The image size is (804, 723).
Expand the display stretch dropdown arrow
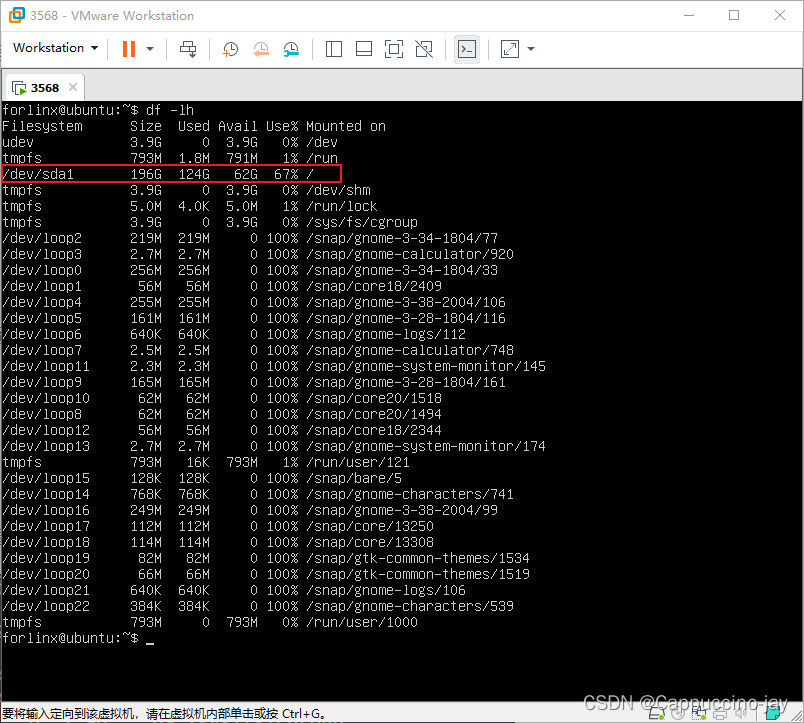tap(531, 49)
